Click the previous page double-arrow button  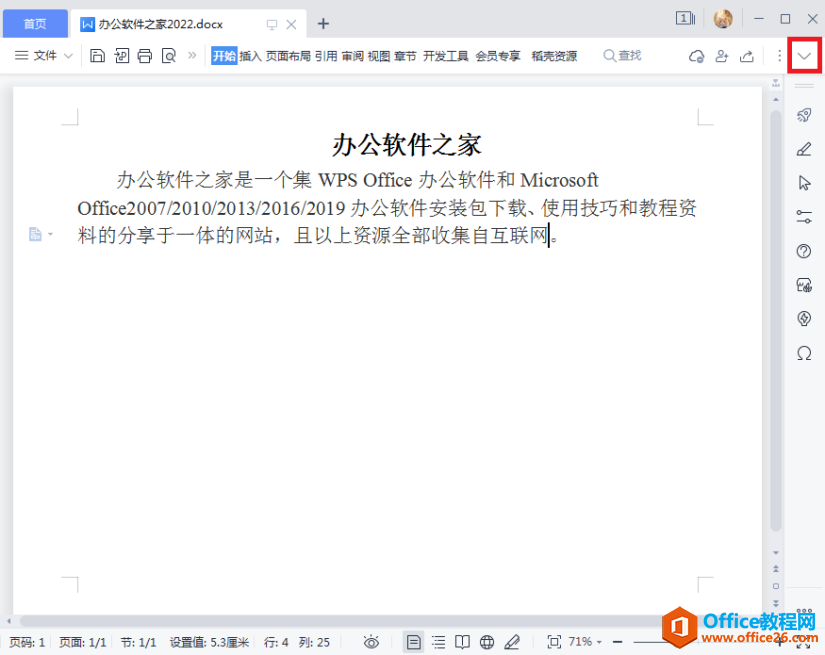[x=776, y=569]
